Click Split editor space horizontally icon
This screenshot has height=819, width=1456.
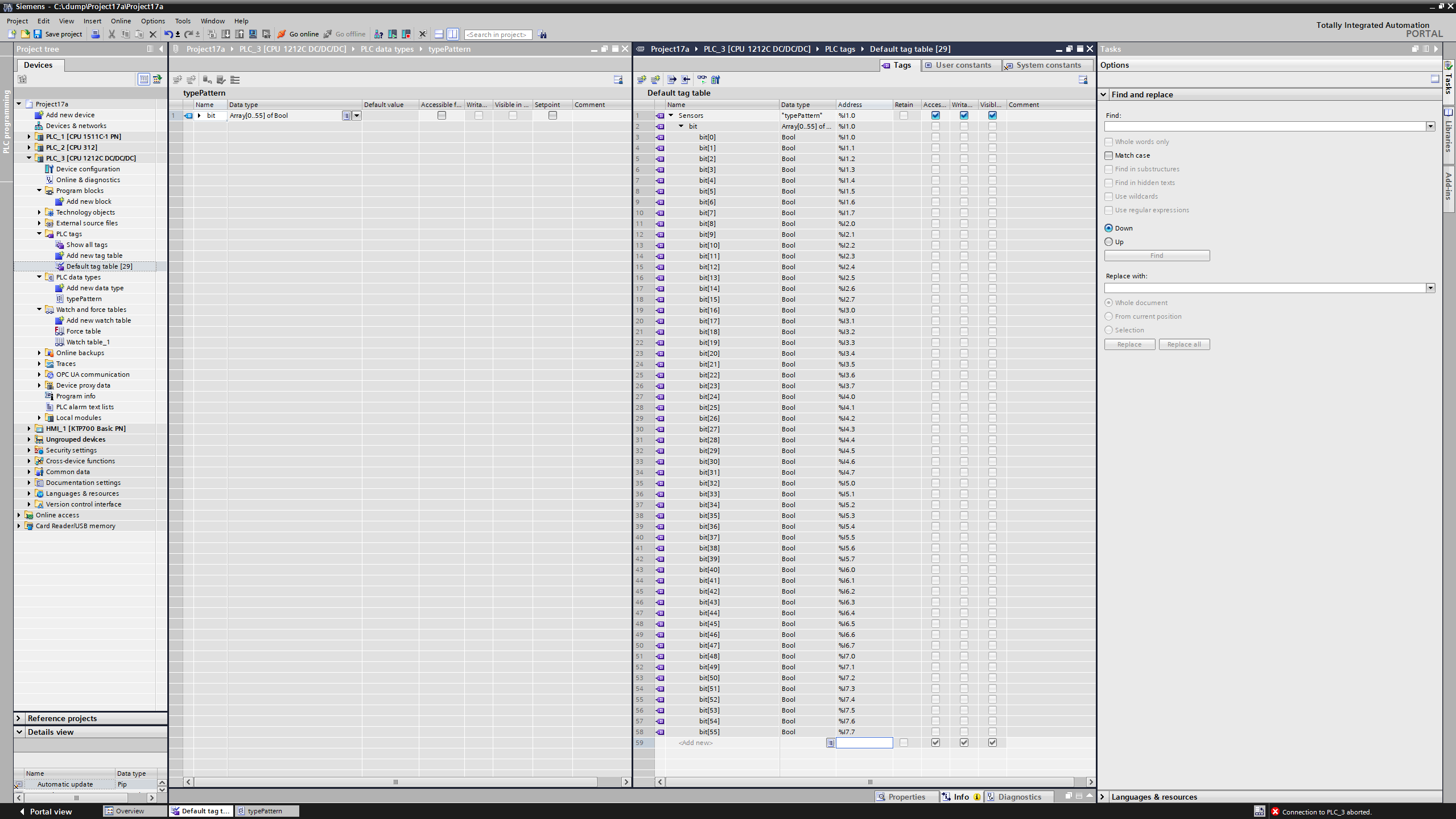(x=439, y=34)
